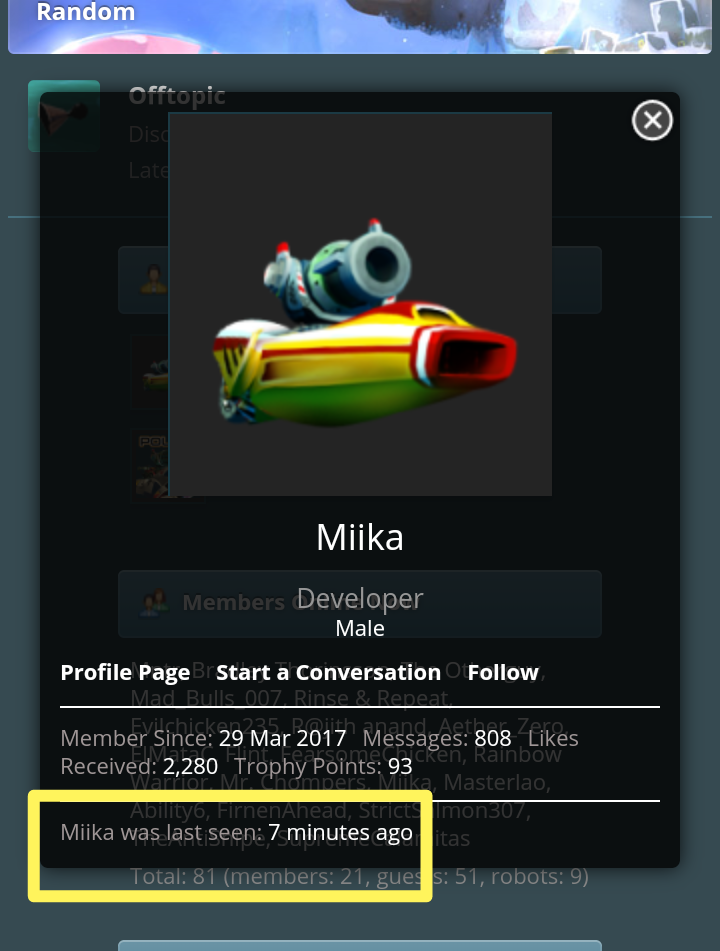This screenshot has width=720, height=951.
Task: Click the Likes Received count 2,280
Action: click(x=190, y=767)
